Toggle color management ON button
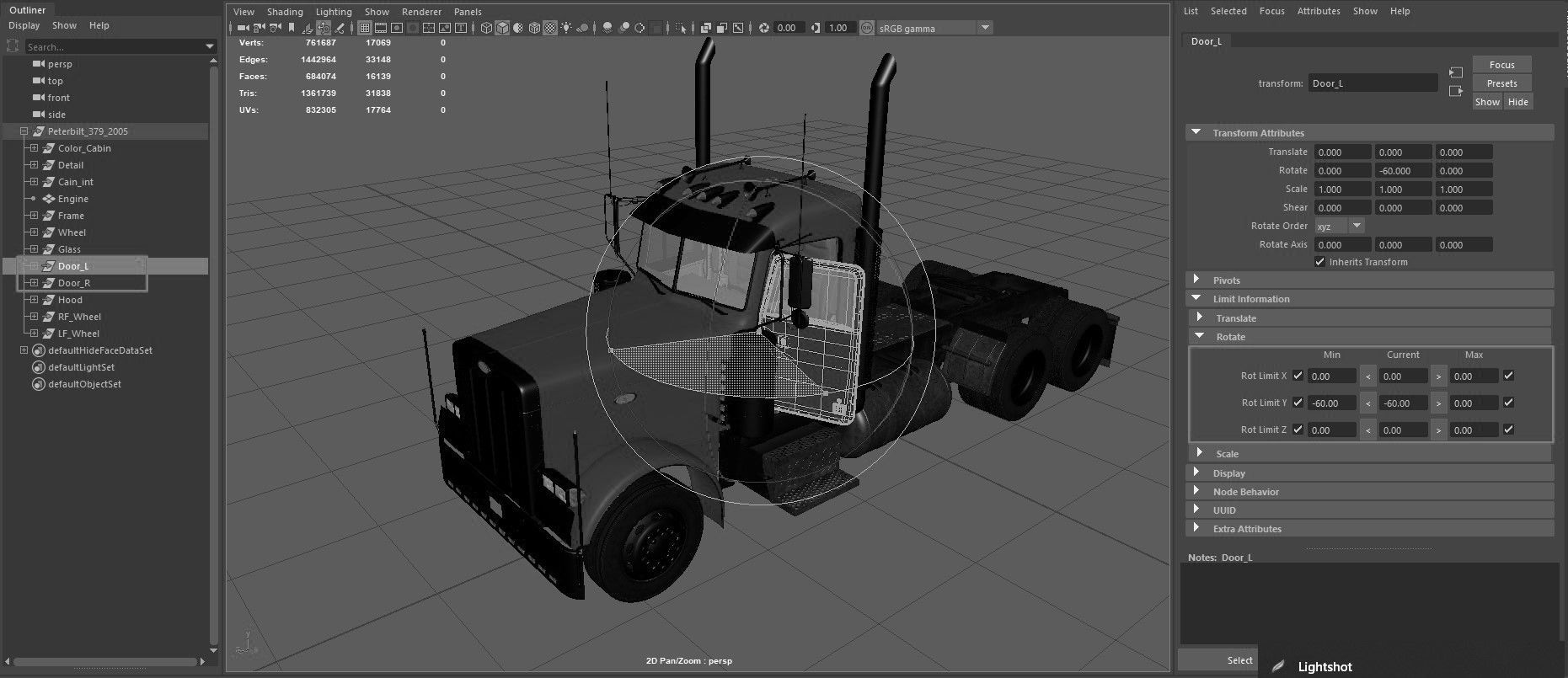The height and width of the screenshot is (678, 1568). [866, 28]
